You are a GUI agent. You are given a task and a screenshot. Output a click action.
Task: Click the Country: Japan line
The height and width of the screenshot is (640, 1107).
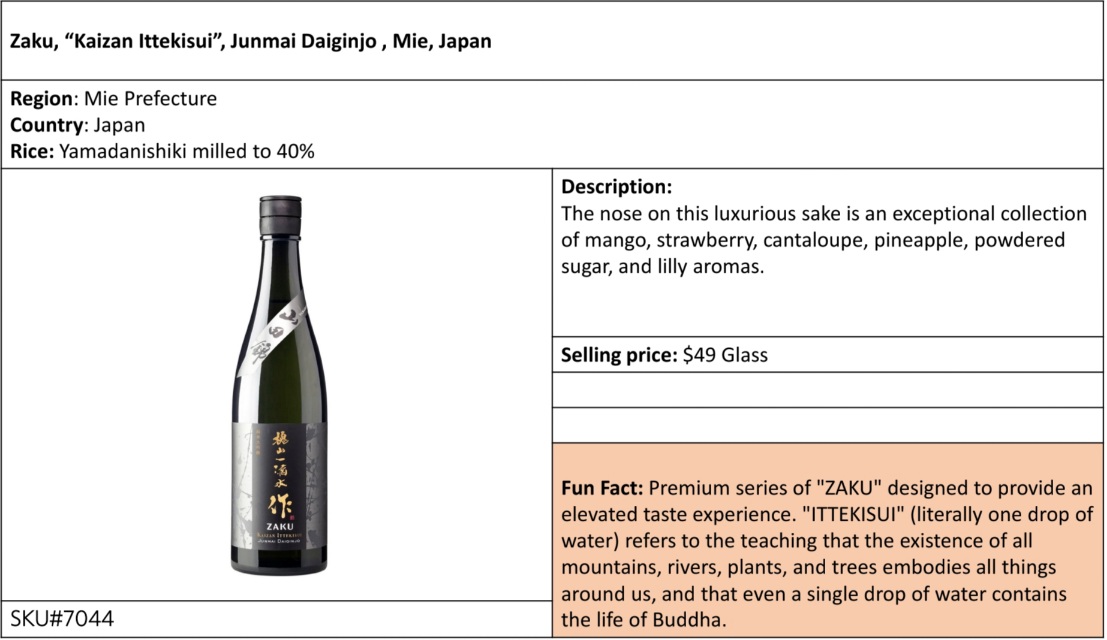78,125
